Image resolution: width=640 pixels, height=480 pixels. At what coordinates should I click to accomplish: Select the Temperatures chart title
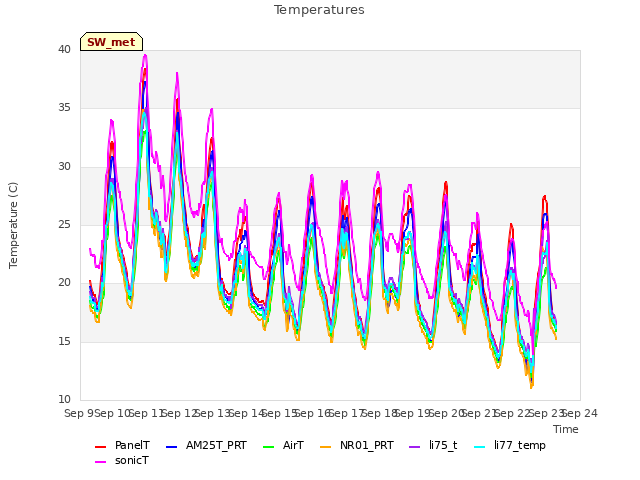[x=319, y=10]
